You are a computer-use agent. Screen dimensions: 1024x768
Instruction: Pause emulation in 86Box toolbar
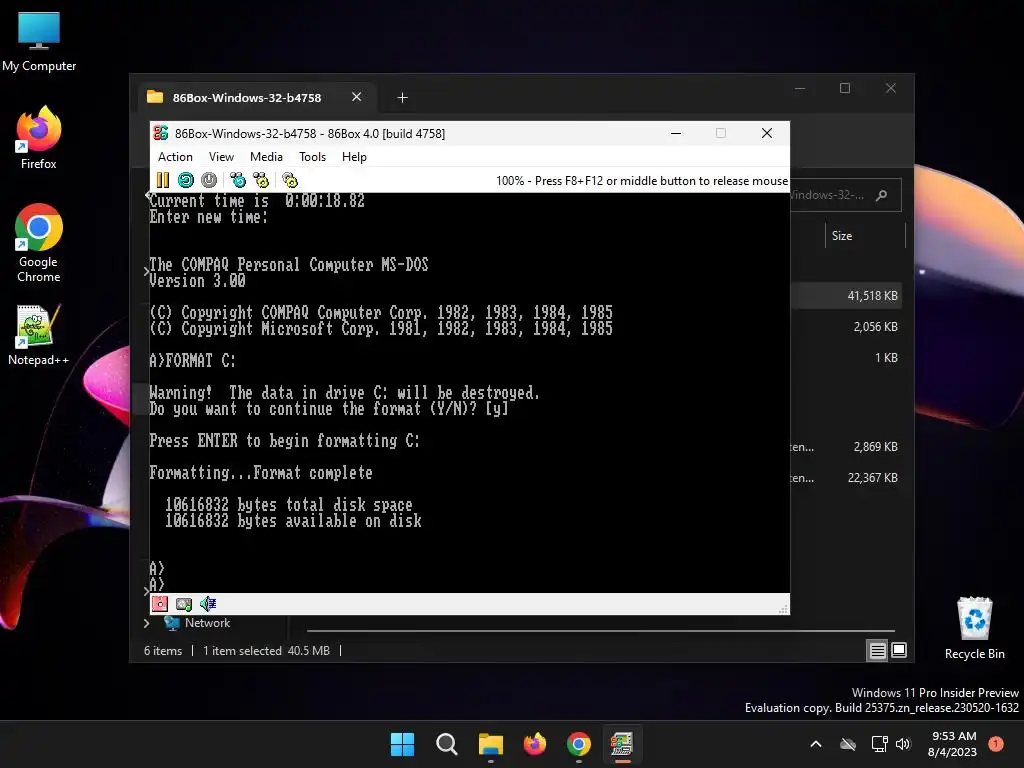click(x=163, y=180)
